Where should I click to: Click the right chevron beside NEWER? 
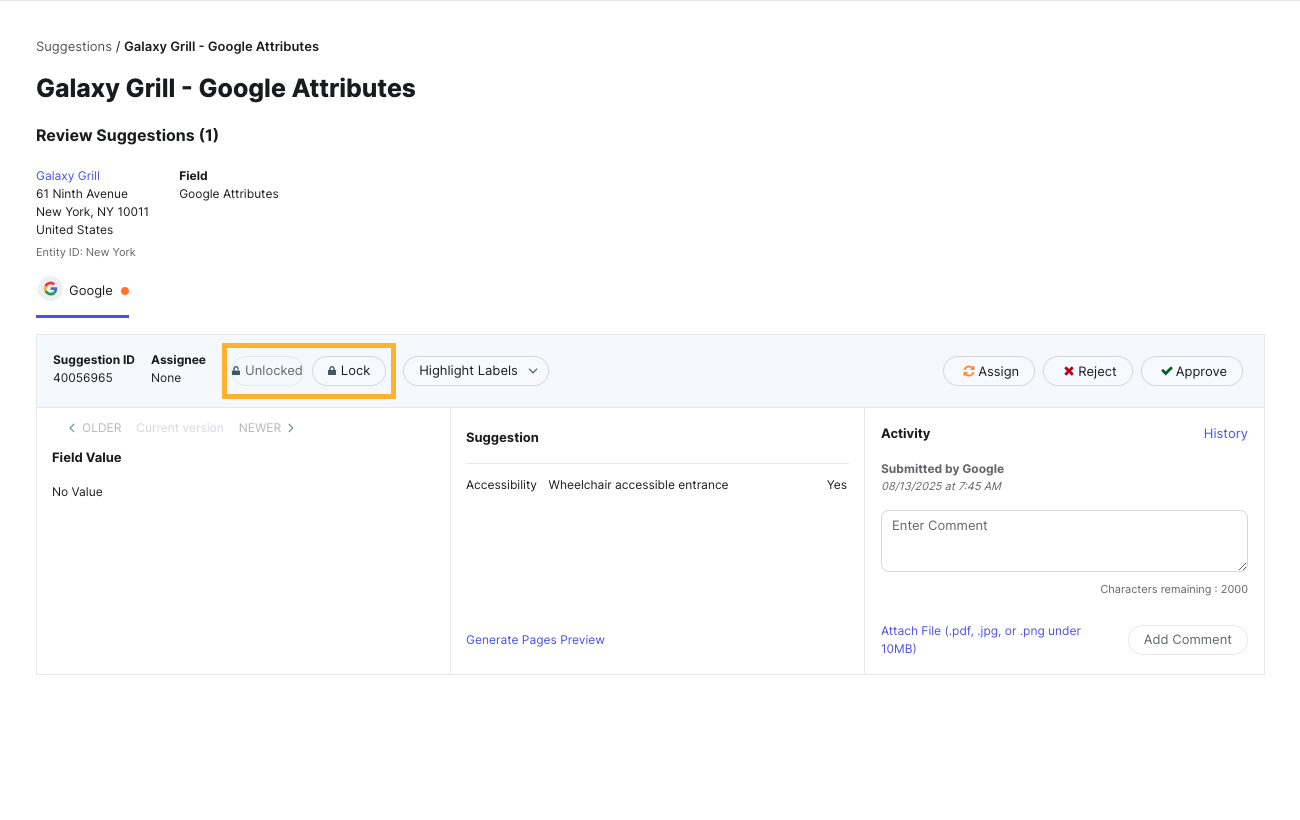(291, 428)
